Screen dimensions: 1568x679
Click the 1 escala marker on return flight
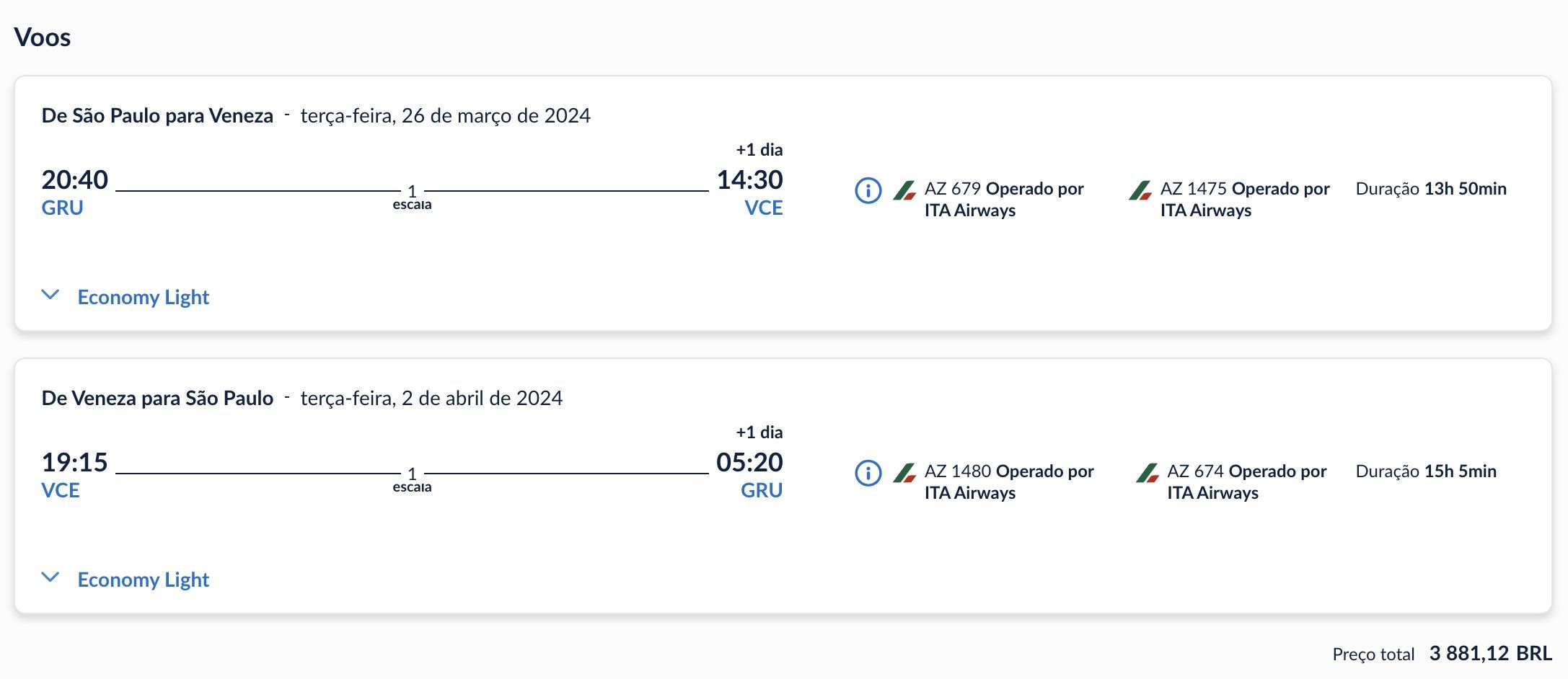tap(412, 479)
